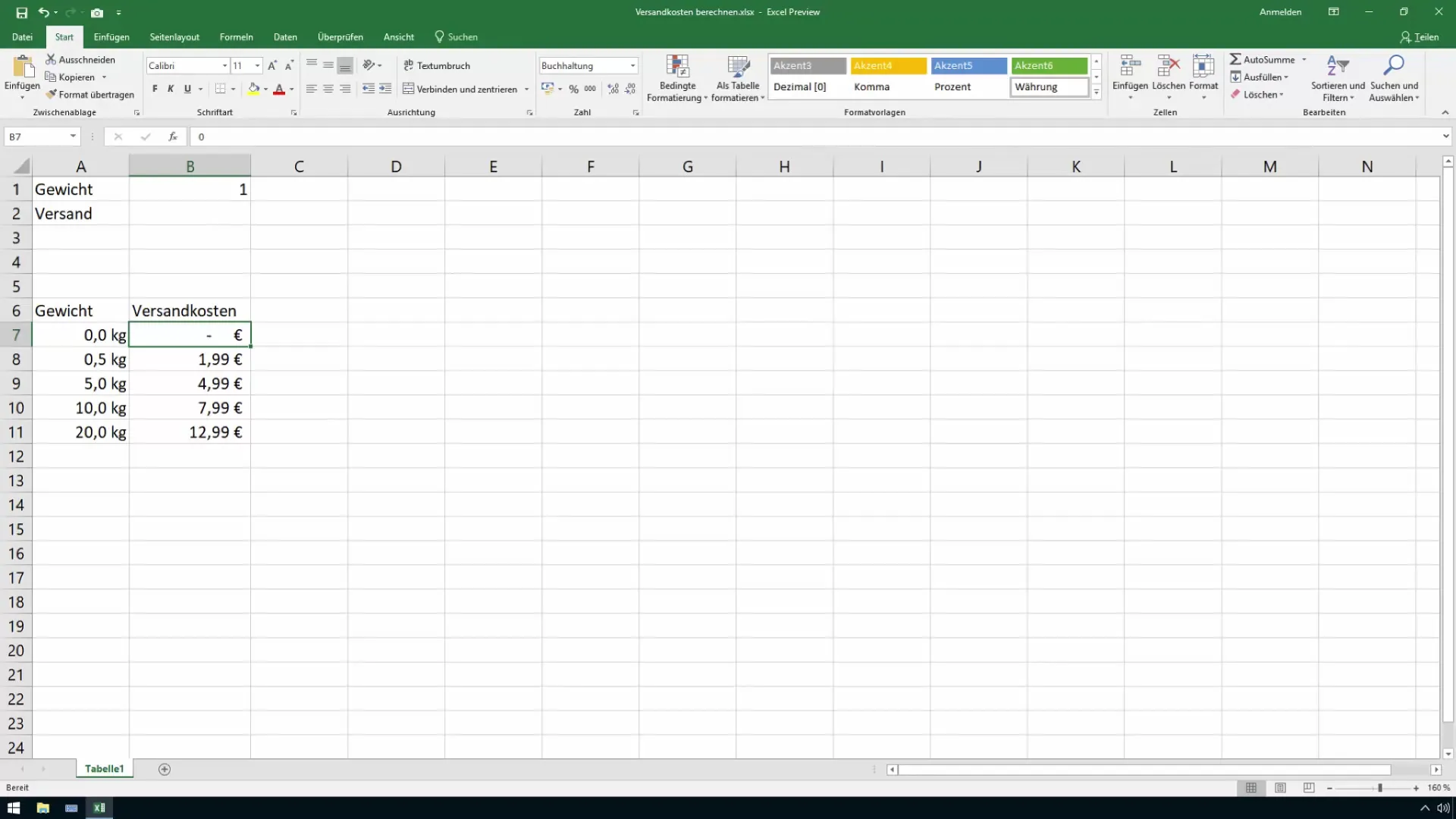The image size is (1456, 819).
Task: Click the Suchen tell-me search box
Action: click(456, 36)
